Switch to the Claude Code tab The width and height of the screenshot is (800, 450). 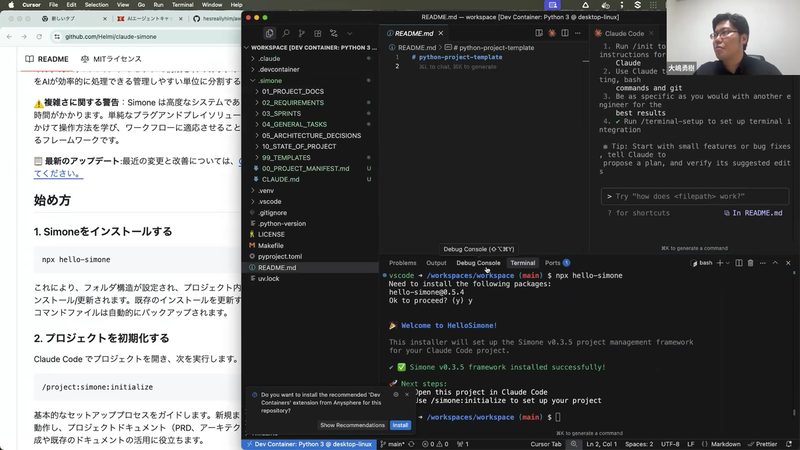pos(624,33)
